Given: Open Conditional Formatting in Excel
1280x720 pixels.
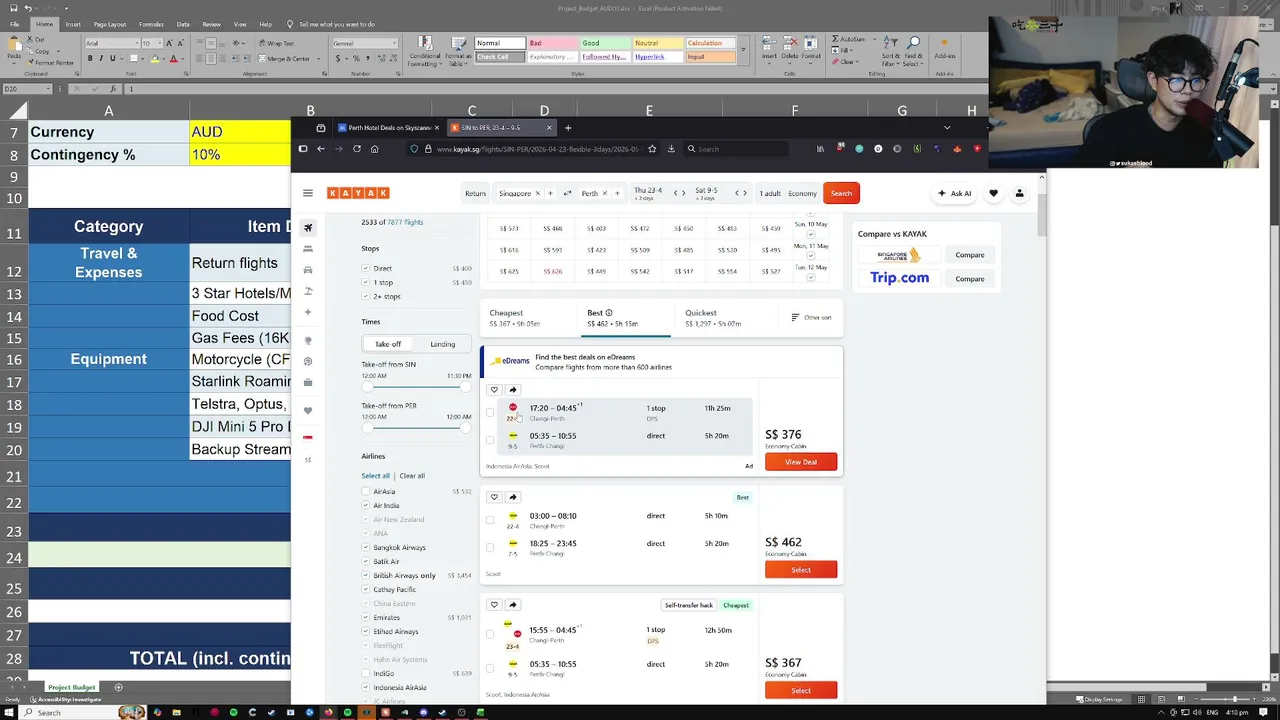Looking at the screenshot, I should pos(424,52).
